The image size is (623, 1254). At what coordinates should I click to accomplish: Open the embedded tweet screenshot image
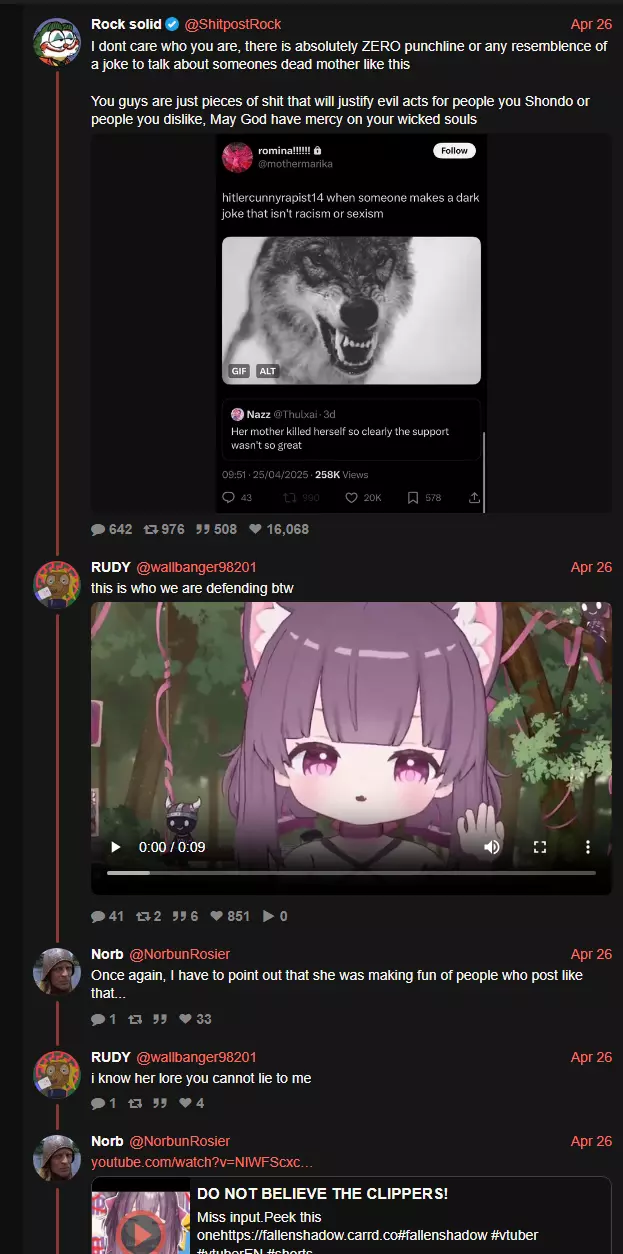(351, 324)
